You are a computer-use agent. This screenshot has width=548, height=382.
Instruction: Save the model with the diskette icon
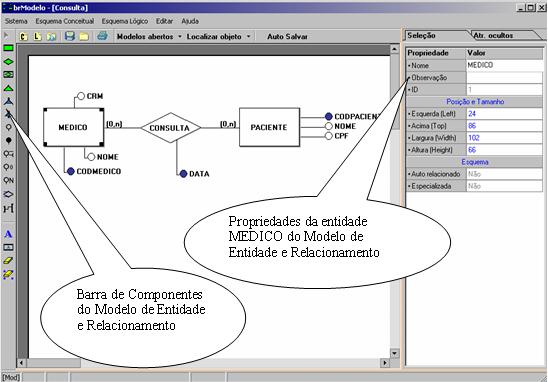pos(70,36)
